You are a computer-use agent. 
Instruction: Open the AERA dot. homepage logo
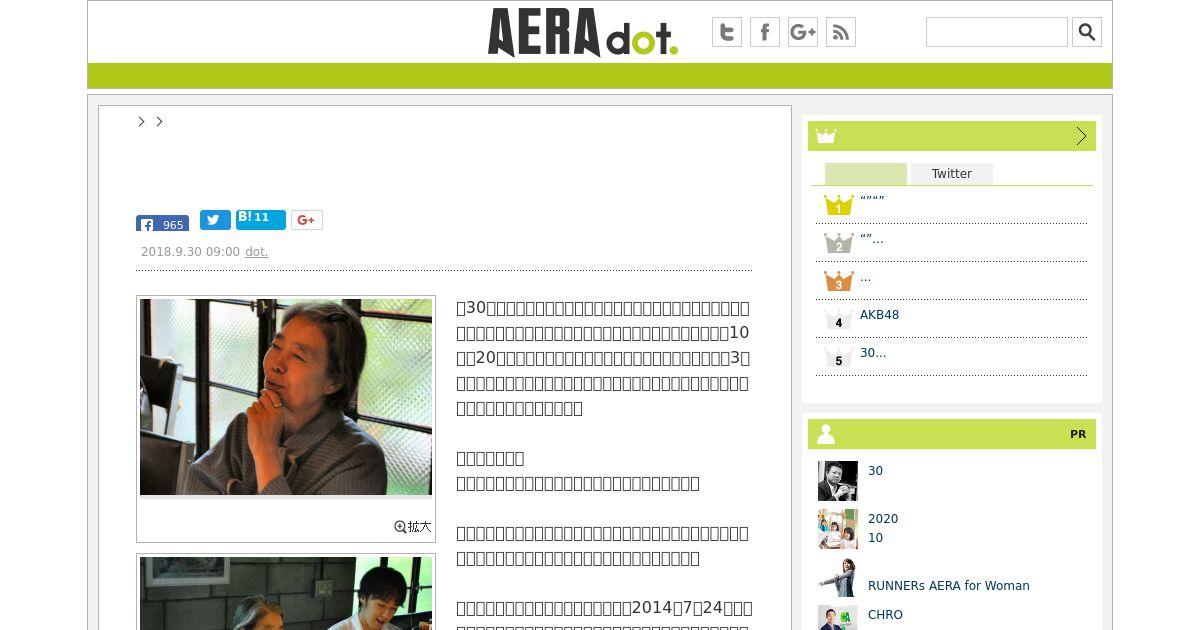pyautogui.click(x=583, y=32)
